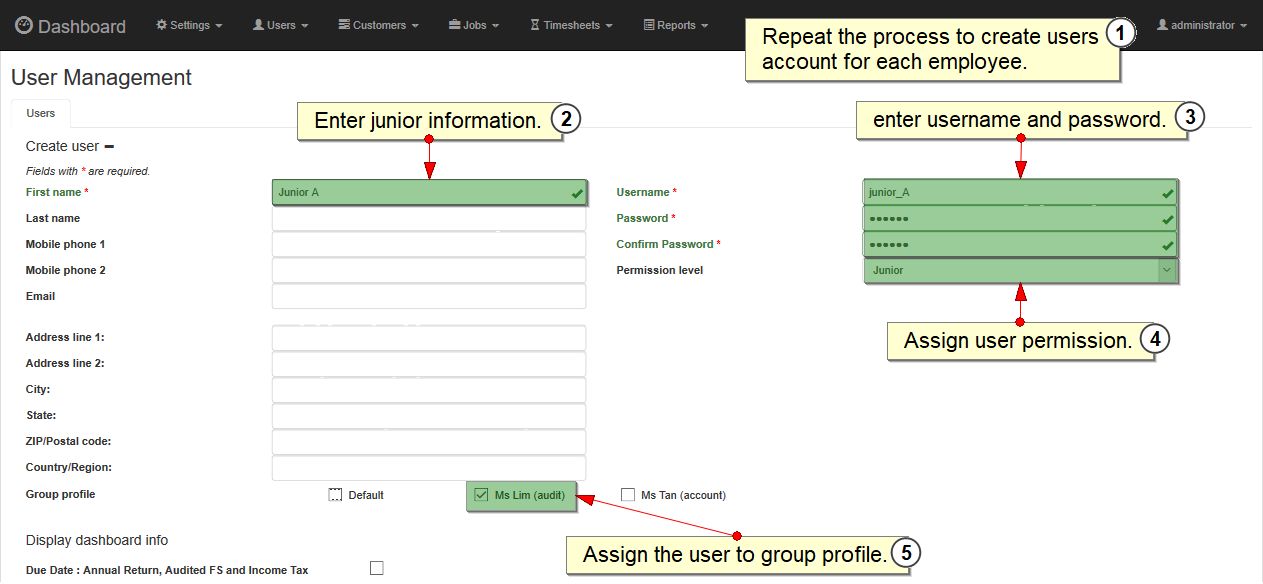
Task: Select the Users tab
Action: 41,113
